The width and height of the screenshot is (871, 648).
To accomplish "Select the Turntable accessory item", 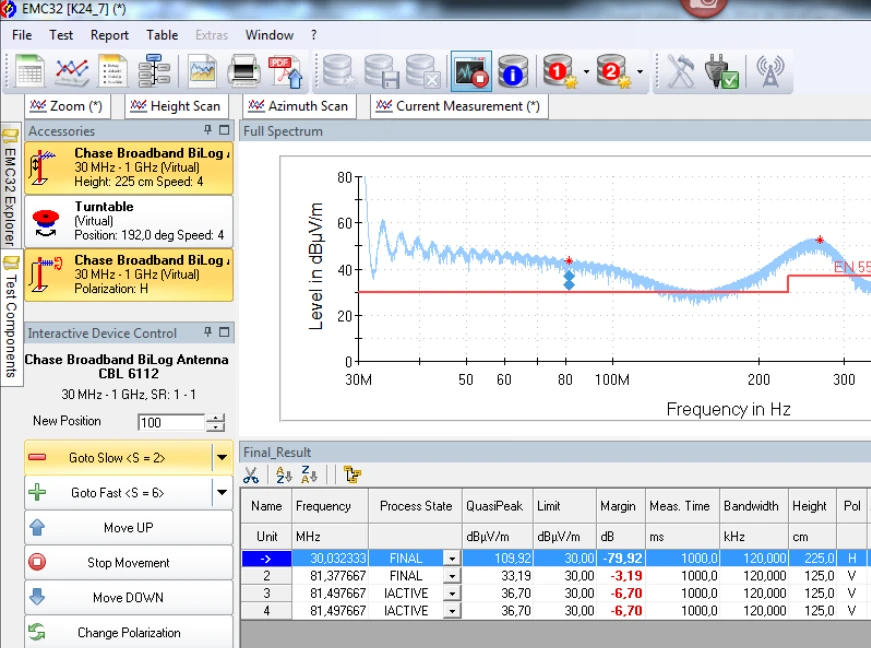I will (x=128, y=220).
